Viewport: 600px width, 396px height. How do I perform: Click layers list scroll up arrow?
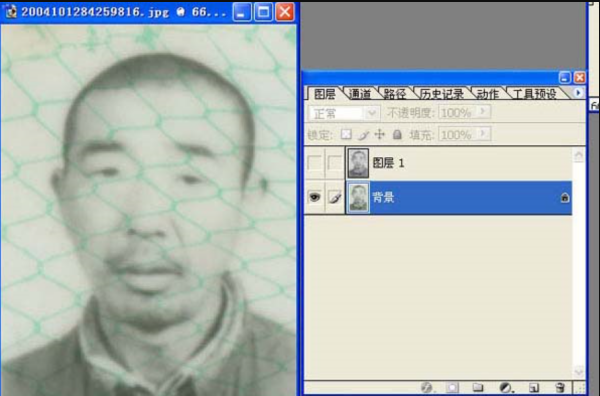(x=579, y=155)
